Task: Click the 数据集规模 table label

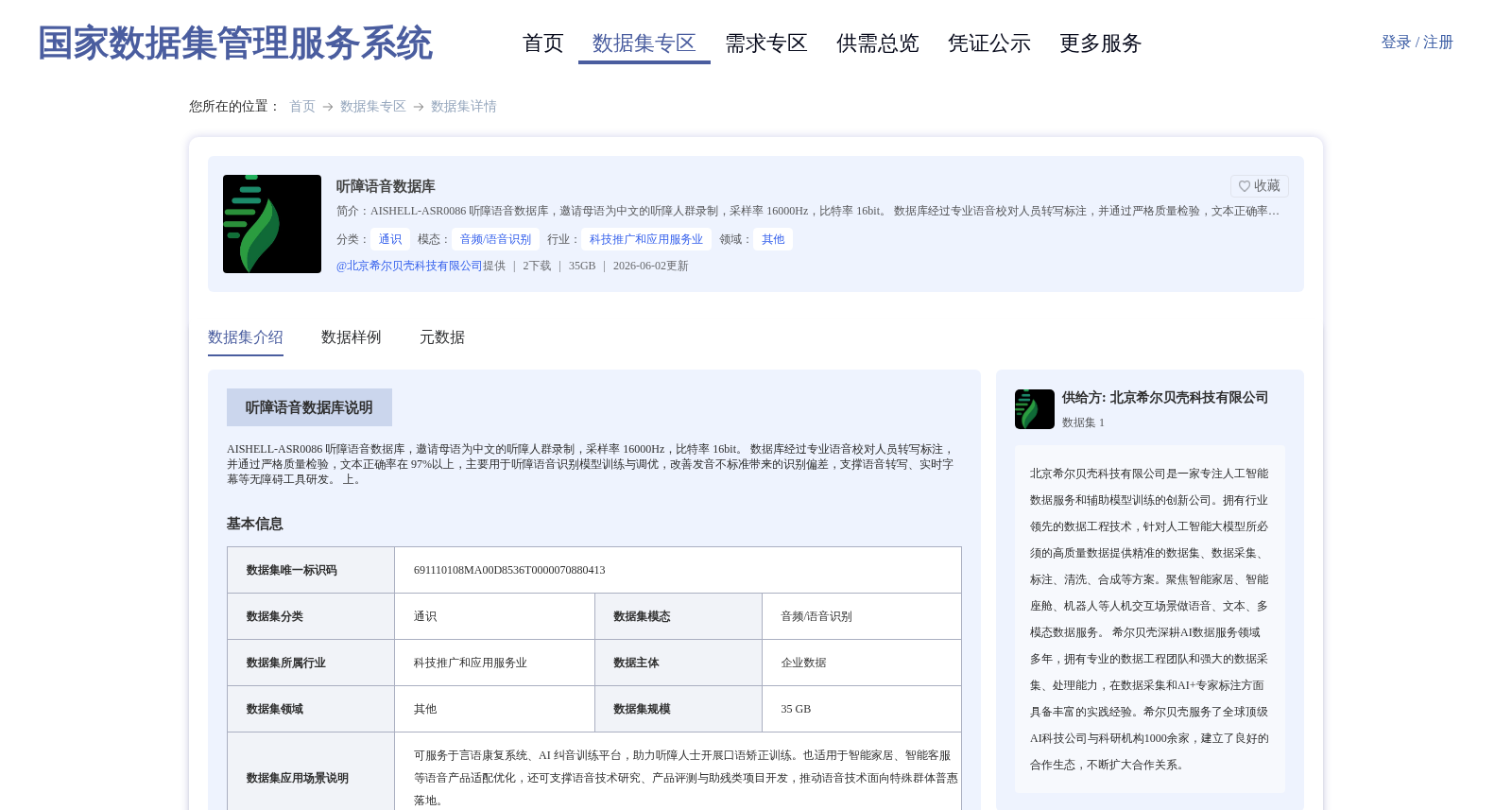Action: point(642,709)
